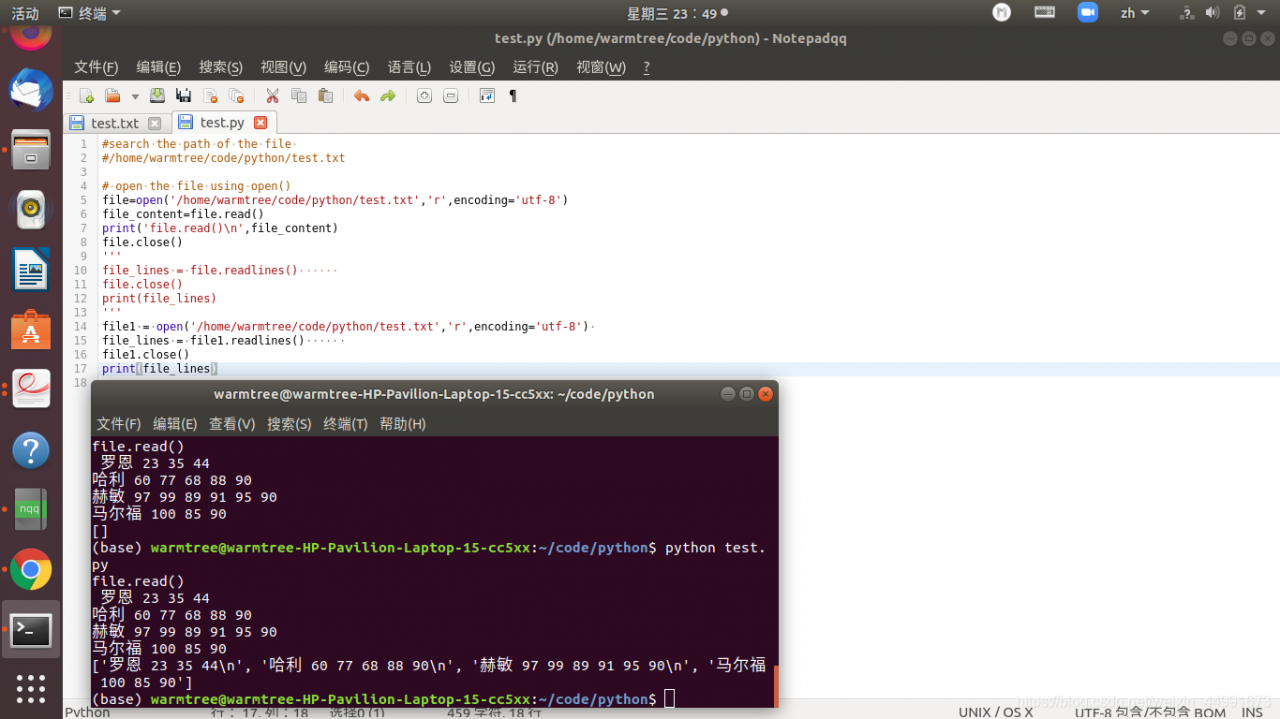1280x719 pixels.
Task: Open the Show Applications grid
Action: click(x=31, y=689)
